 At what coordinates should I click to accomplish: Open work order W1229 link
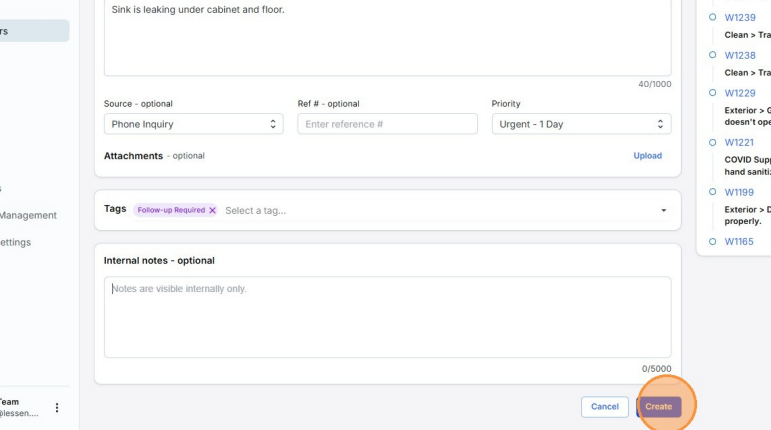[x=740, y=93]
